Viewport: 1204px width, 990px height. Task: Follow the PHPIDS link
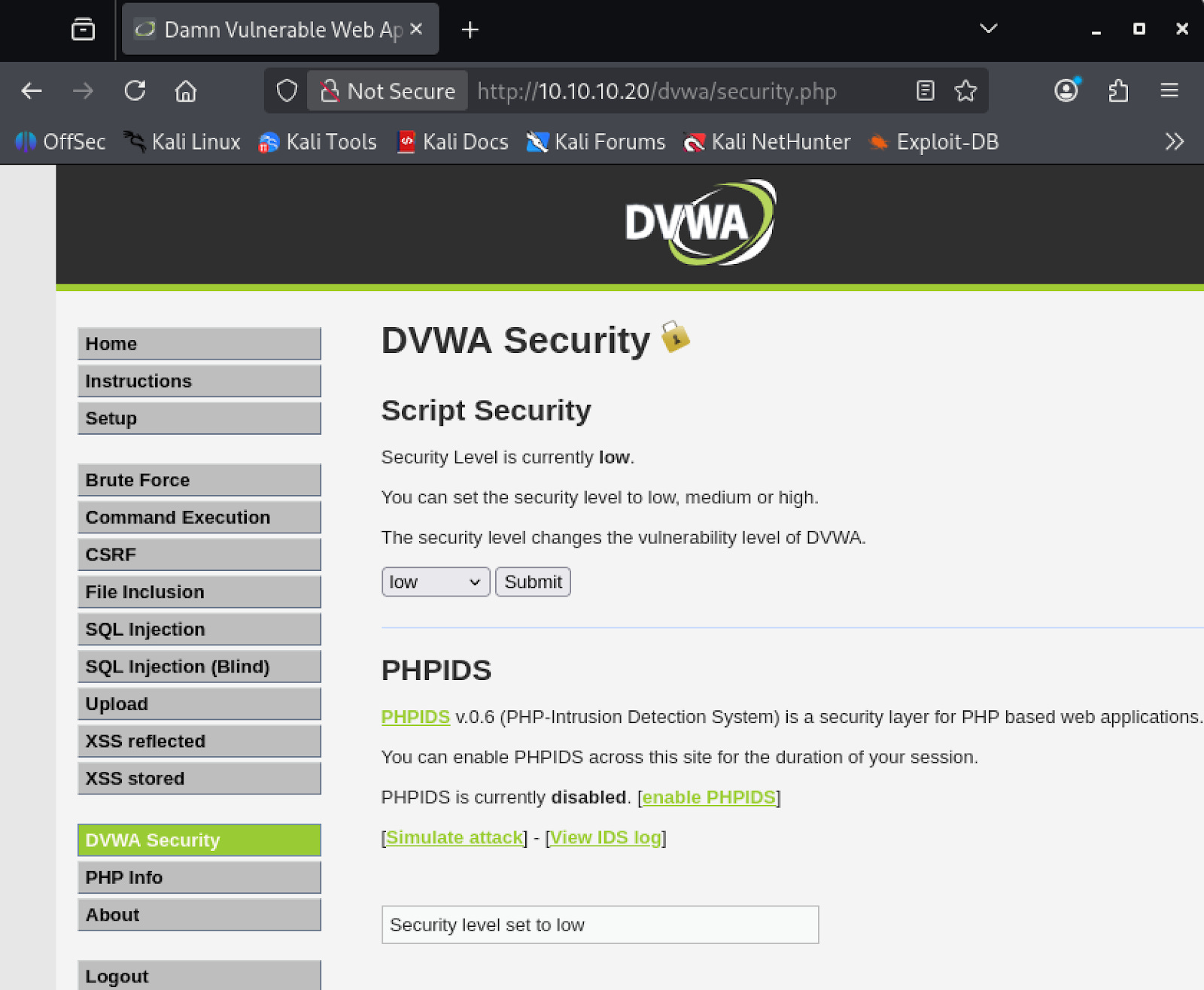[415, 717]
